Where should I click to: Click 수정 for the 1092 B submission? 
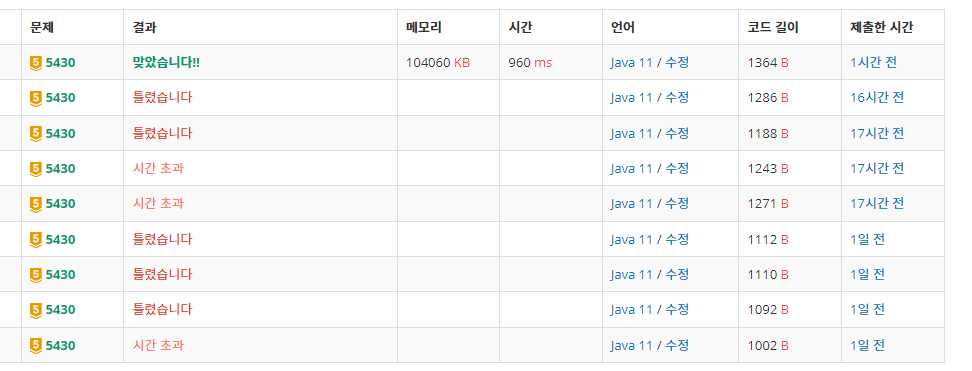click(677, 310)
